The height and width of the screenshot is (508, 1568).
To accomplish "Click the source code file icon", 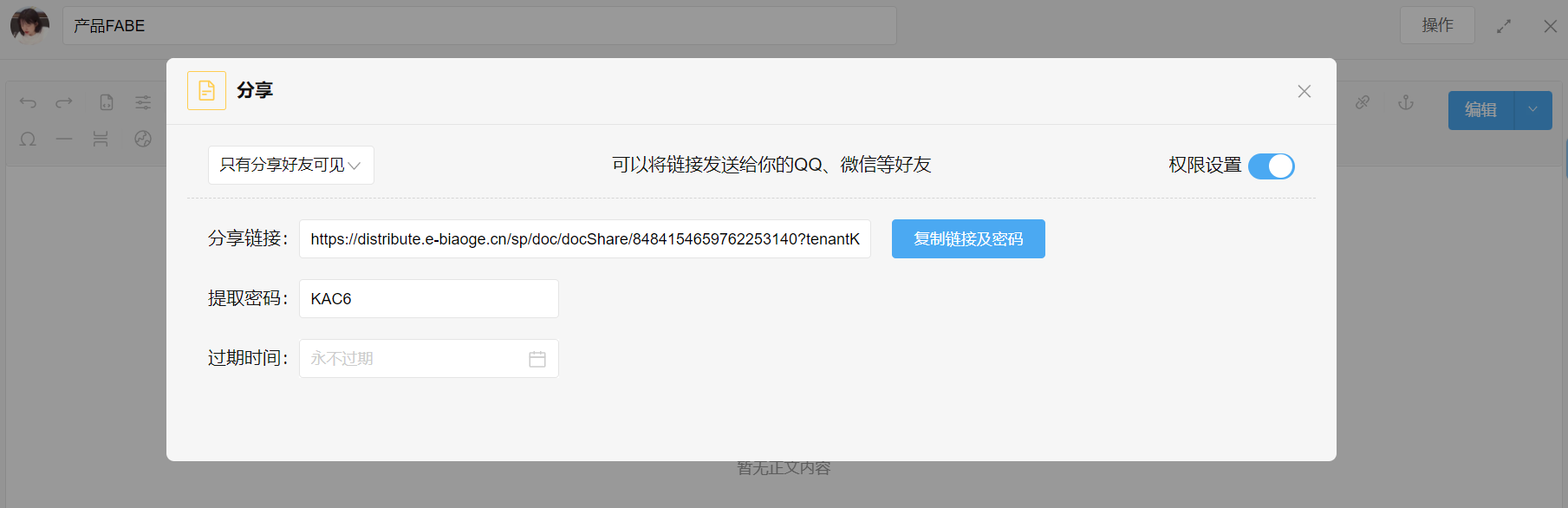I will point(107,102).
